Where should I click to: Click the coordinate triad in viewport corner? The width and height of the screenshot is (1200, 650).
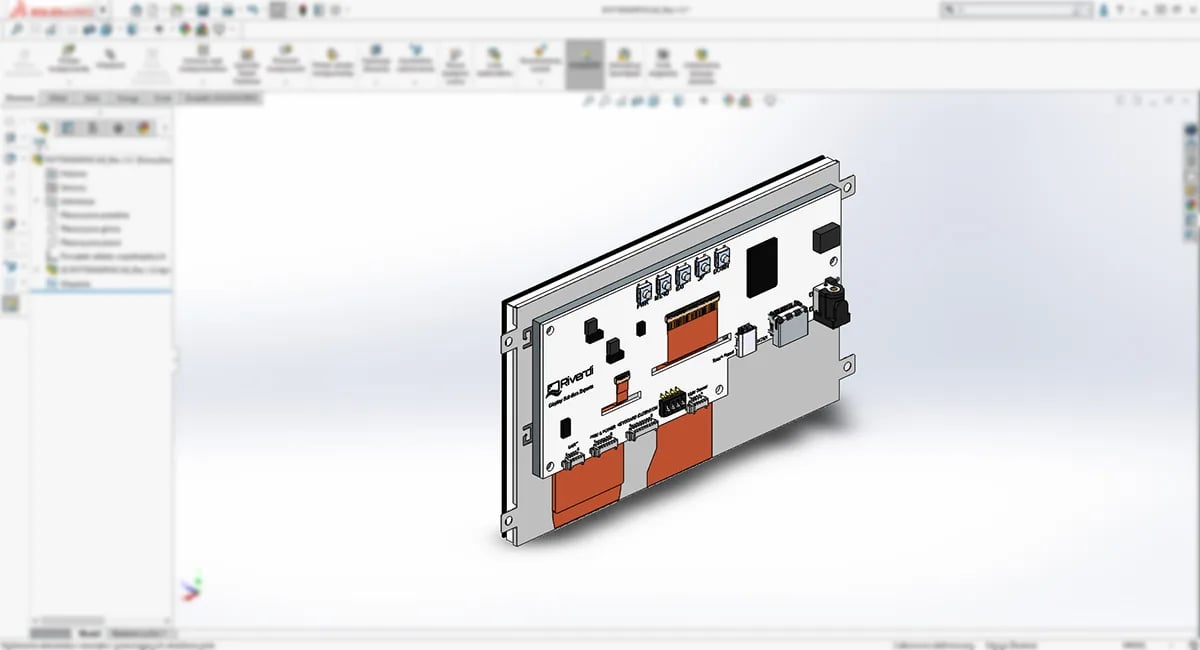(190, 587)
